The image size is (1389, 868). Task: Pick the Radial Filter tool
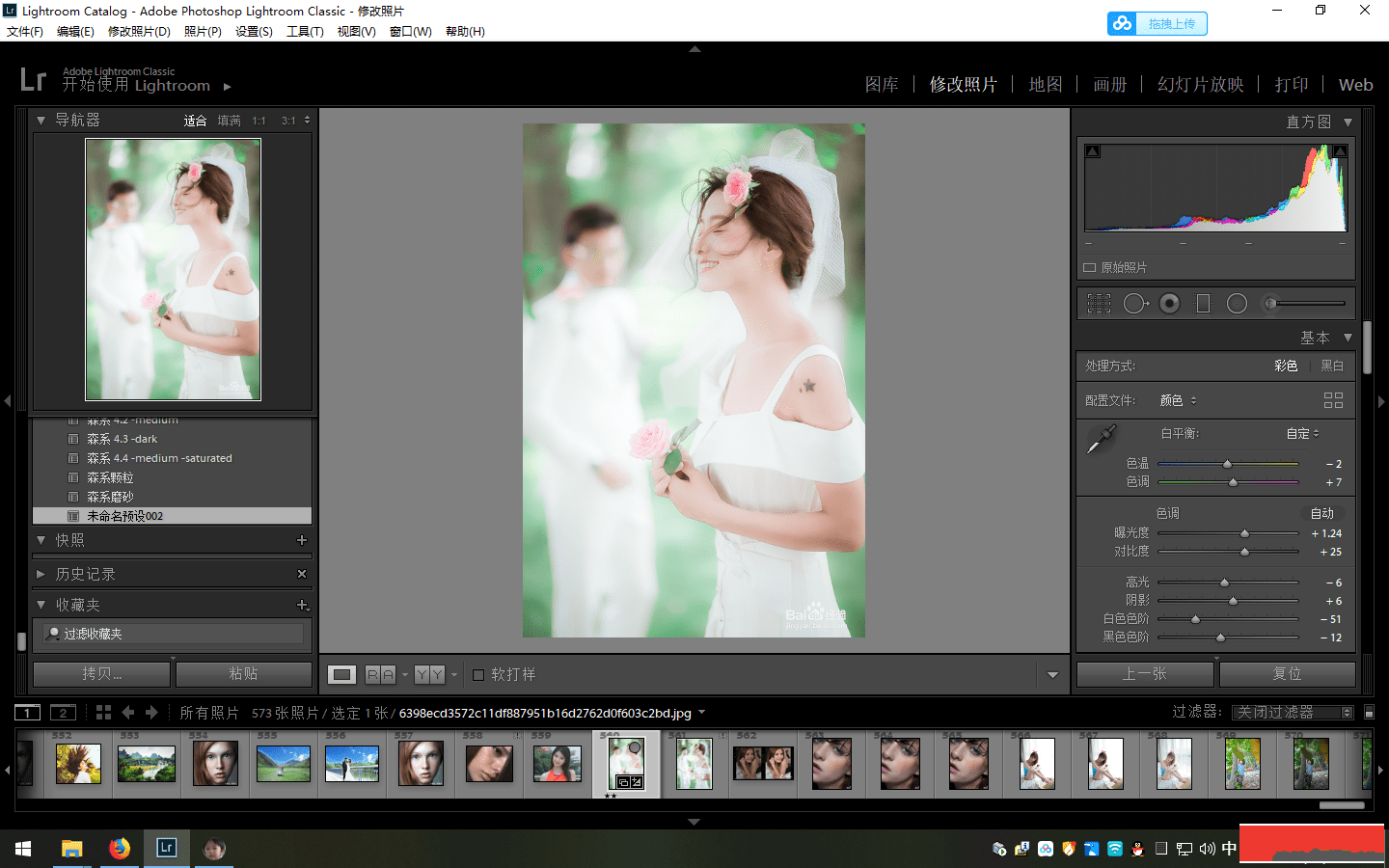pyautogui.click(x=1237, y=304)
